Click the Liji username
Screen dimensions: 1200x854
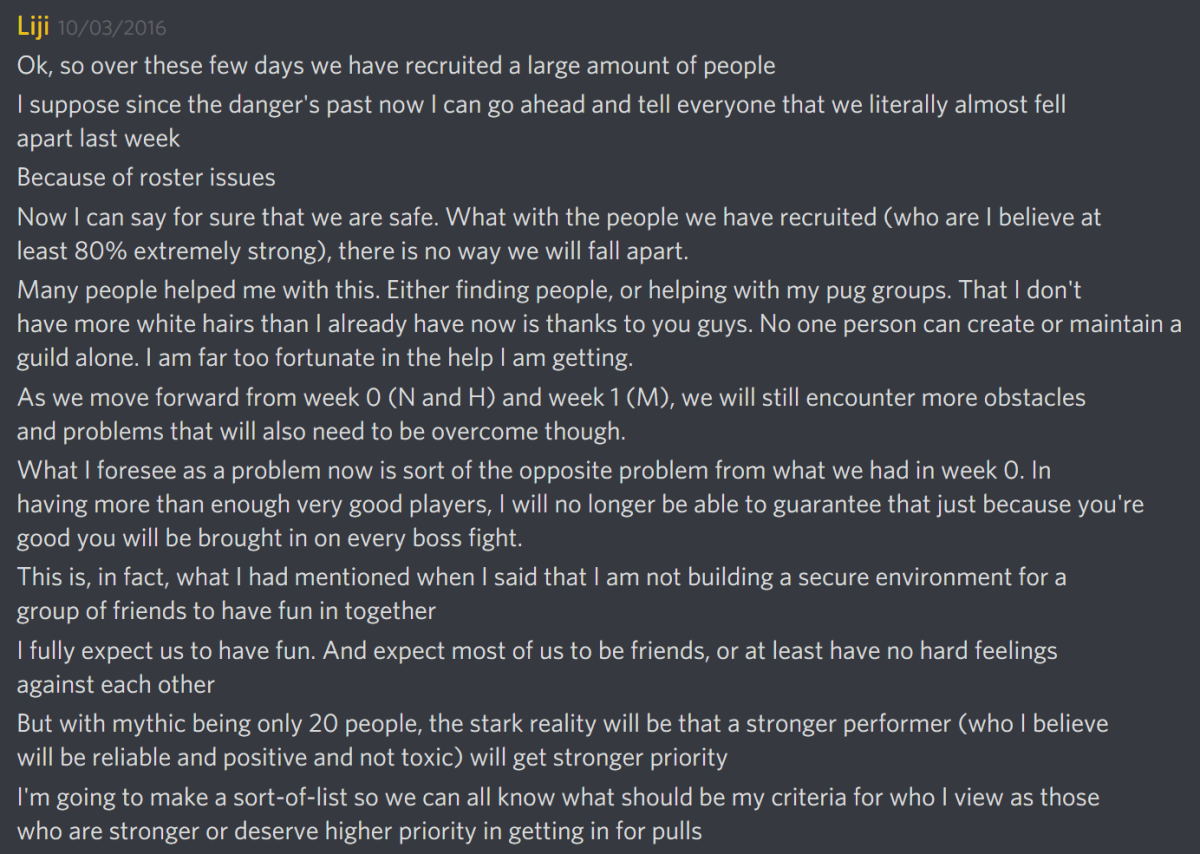[x=34, y=27]
